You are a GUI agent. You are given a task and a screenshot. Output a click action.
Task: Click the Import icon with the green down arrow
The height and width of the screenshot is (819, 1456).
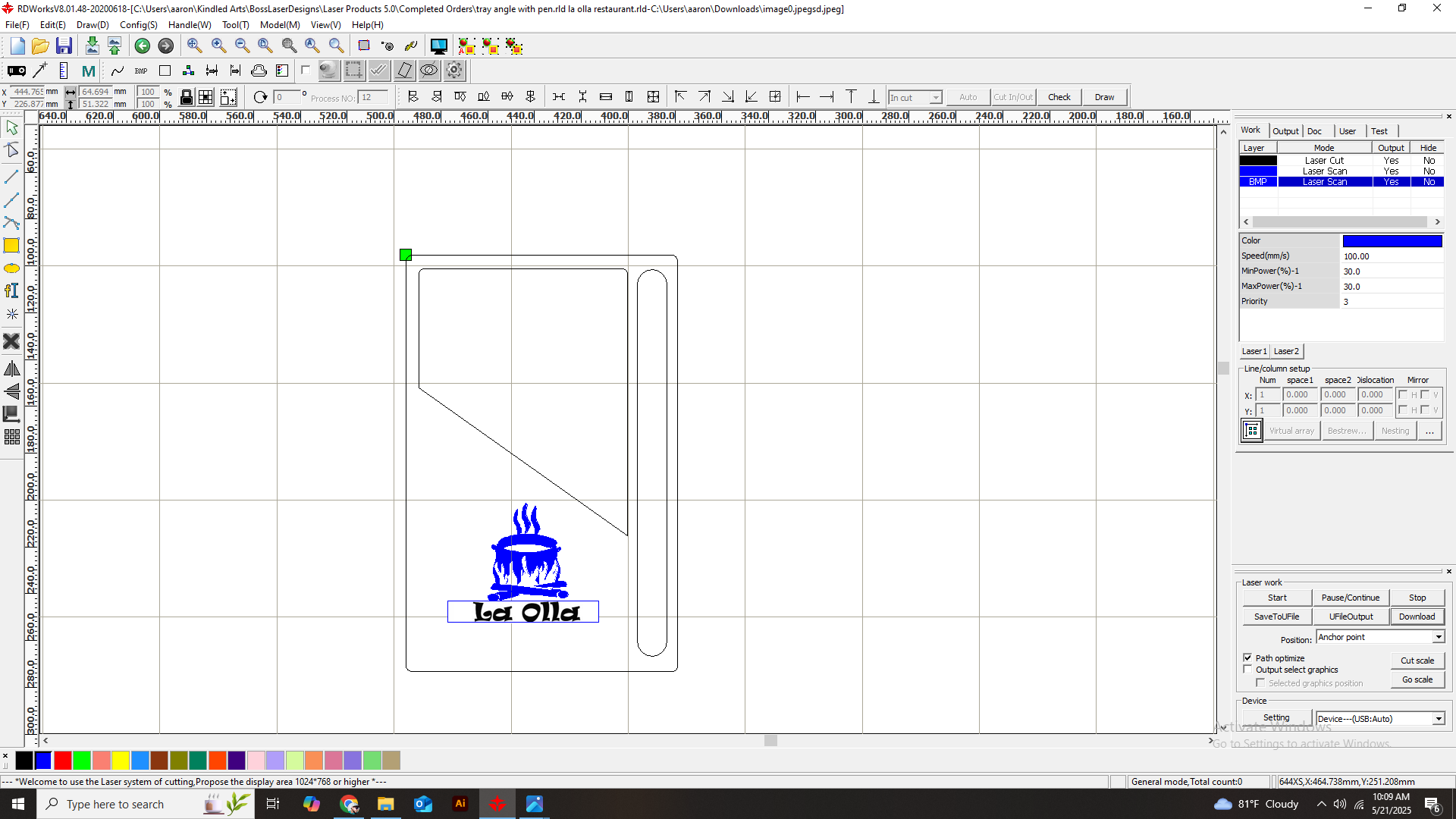click(x=92, y=46)
